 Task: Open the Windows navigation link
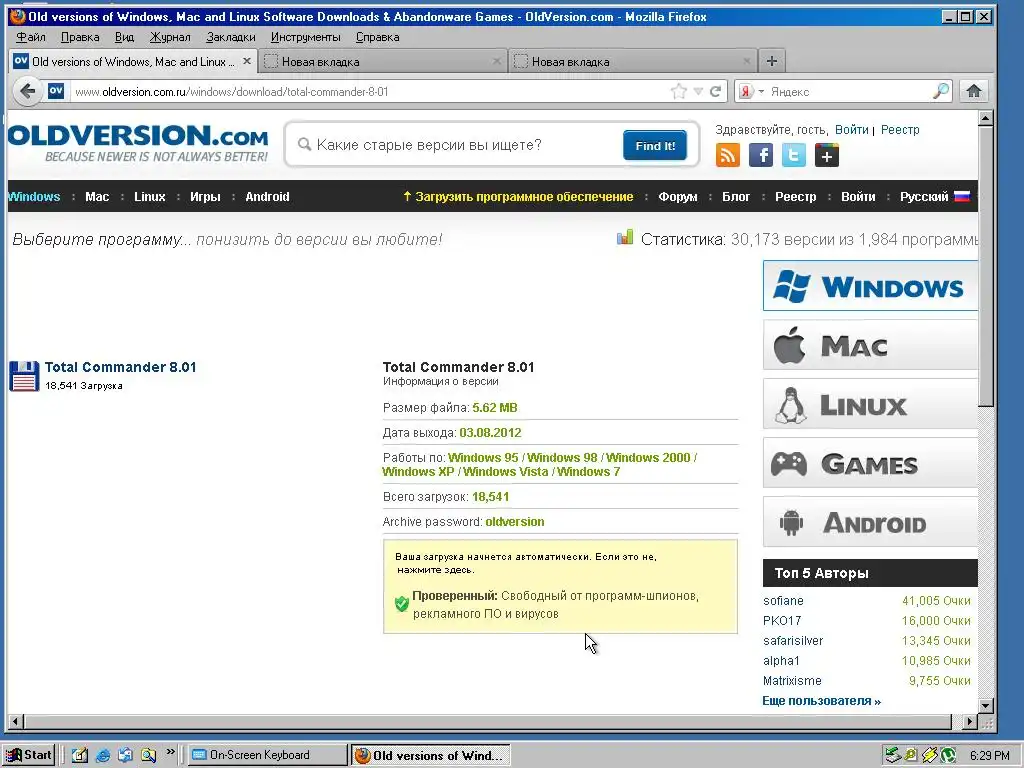click(x=34, y=197)
